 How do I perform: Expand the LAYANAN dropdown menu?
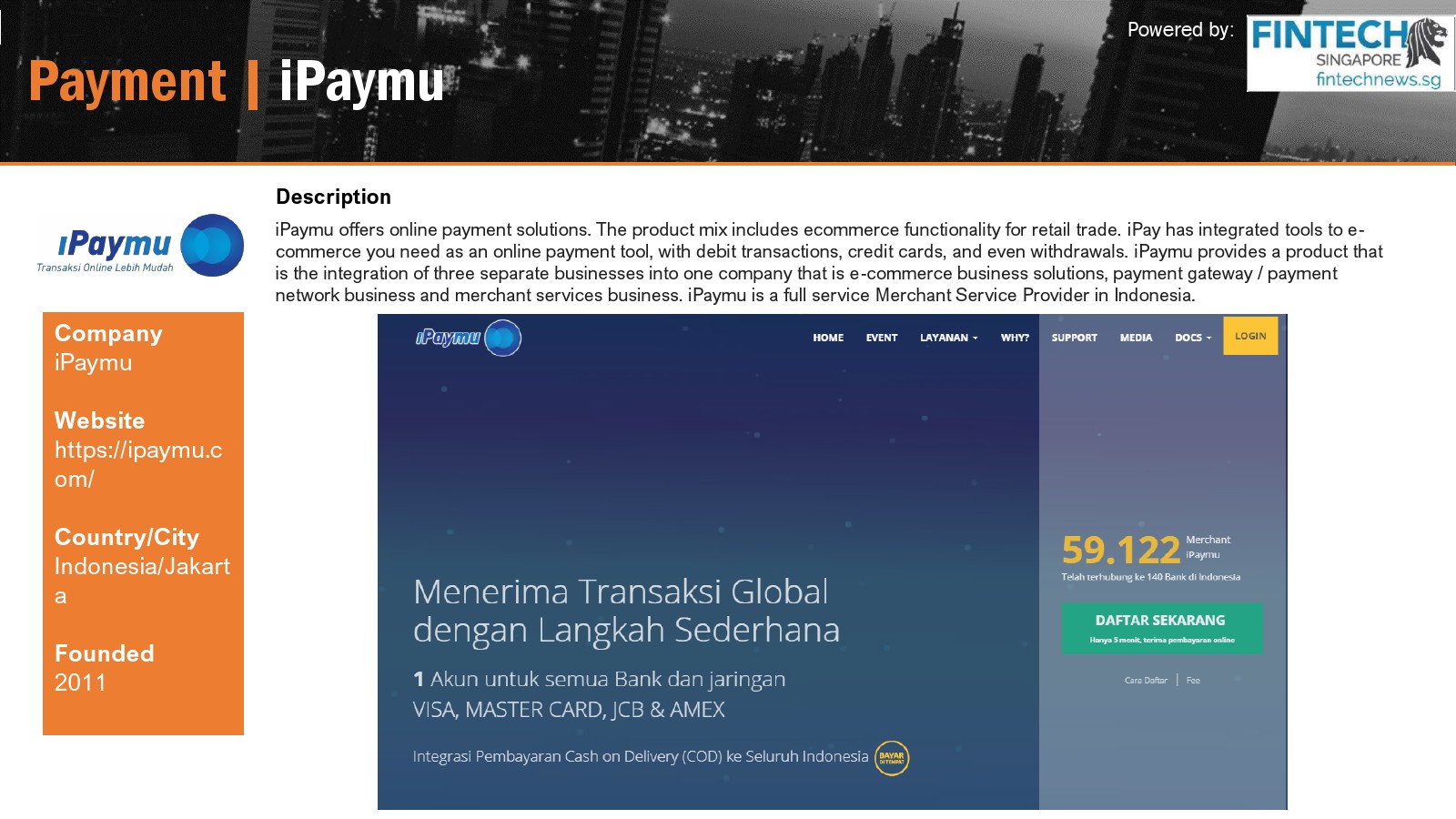click(948, 338)
